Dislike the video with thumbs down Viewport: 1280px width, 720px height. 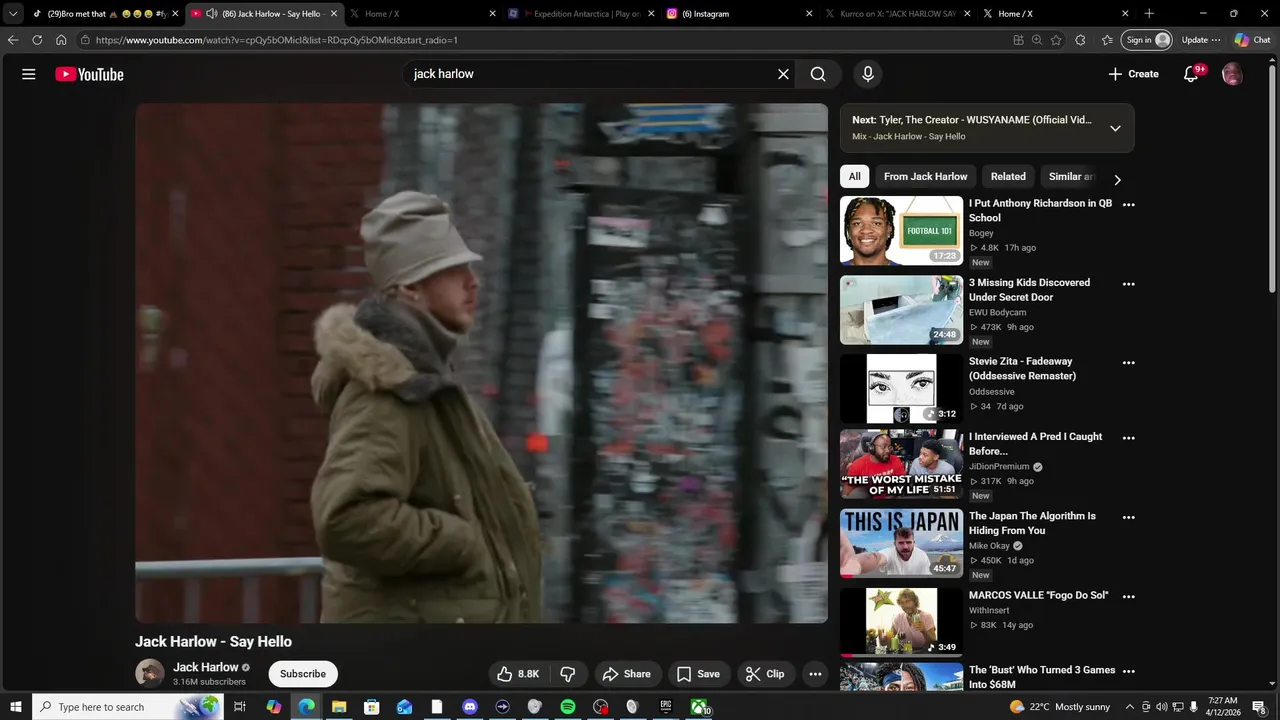coord(568,674)
